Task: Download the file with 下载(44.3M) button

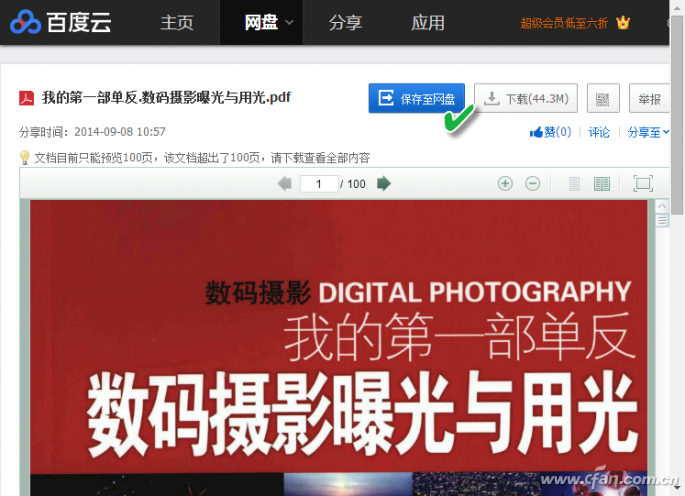Action: [x=526, y=98]
